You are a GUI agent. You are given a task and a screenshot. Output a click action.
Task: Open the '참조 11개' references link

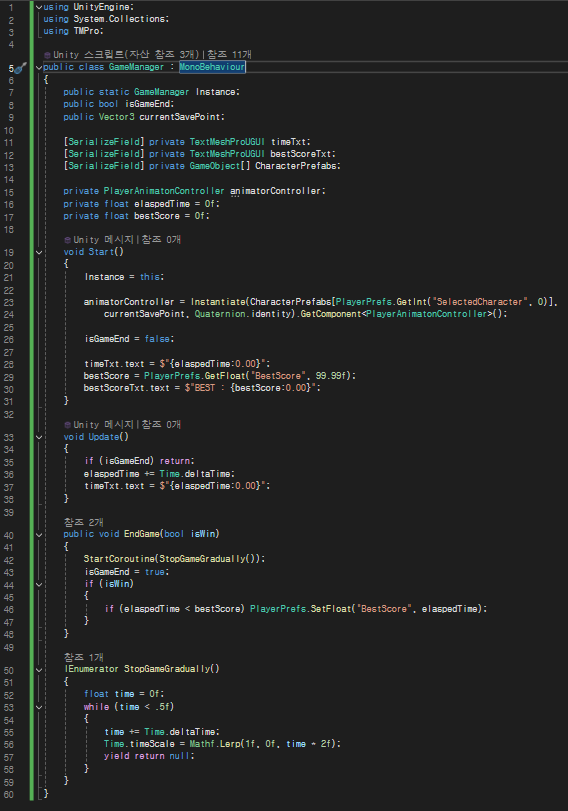pyautogui.click(x=229, y=55)
